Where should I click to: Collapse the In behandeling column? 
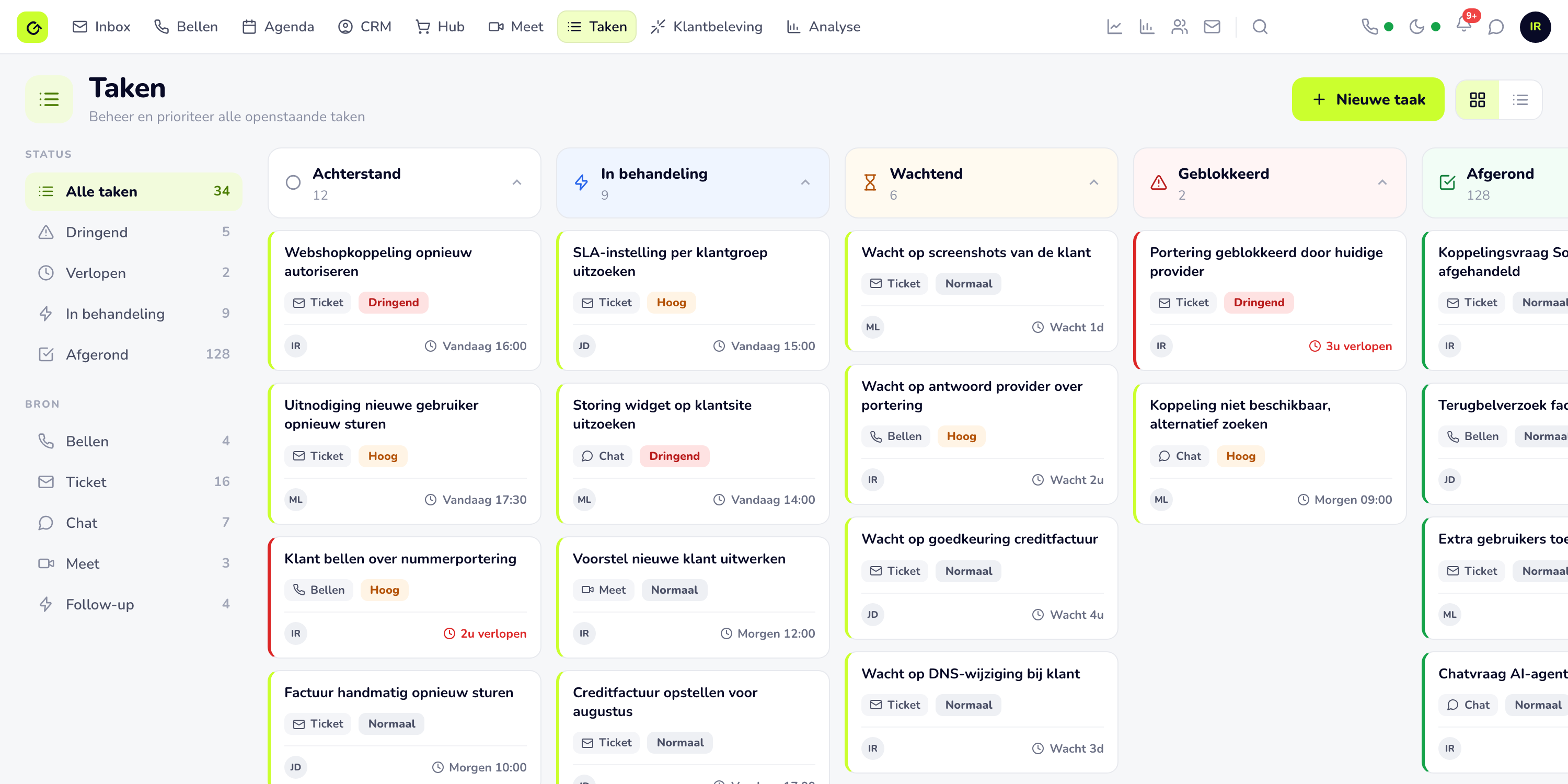coord(805,182)
